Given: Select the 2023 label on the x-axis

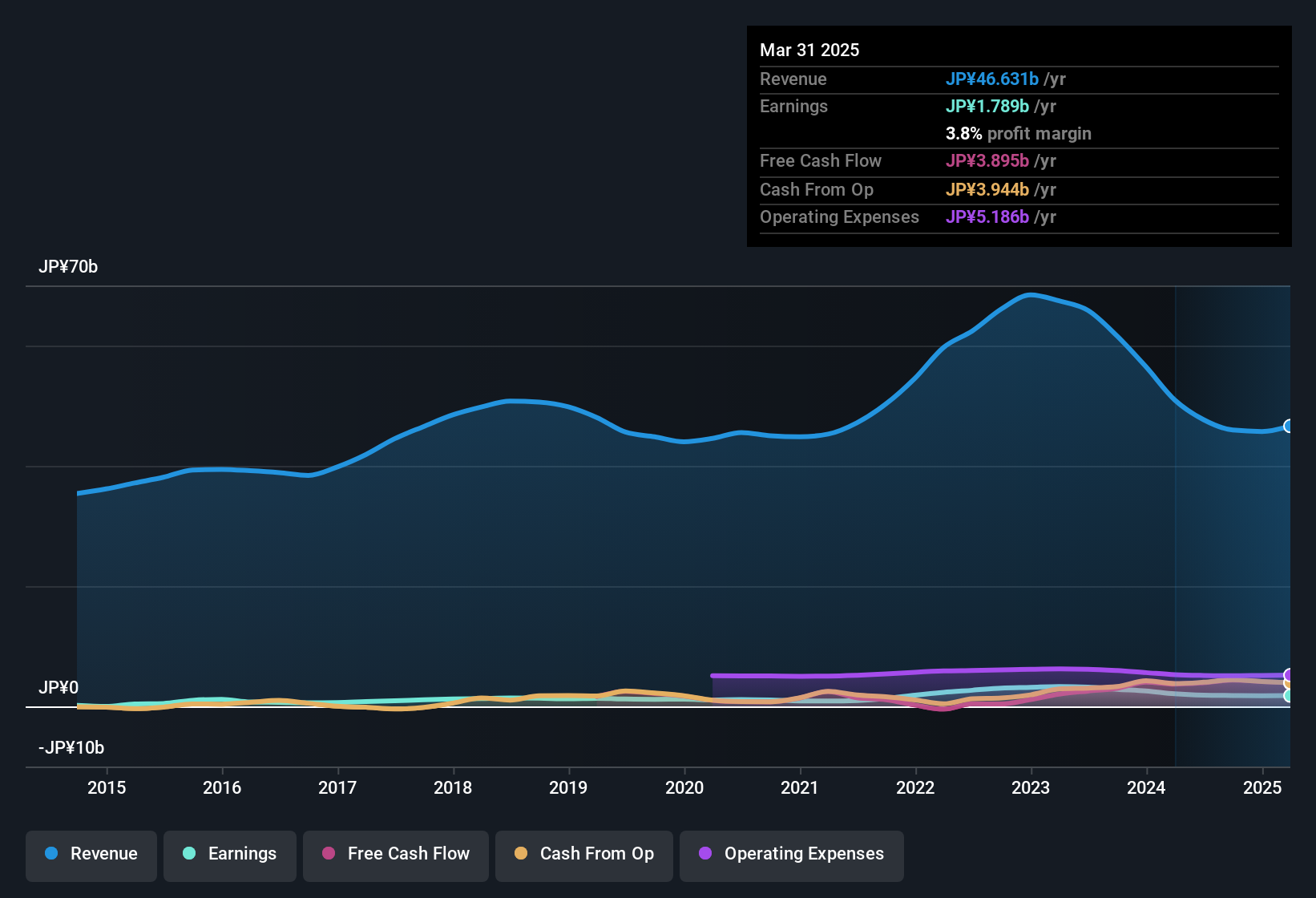Looking at the screenshot, I should tap(1031, 787).
